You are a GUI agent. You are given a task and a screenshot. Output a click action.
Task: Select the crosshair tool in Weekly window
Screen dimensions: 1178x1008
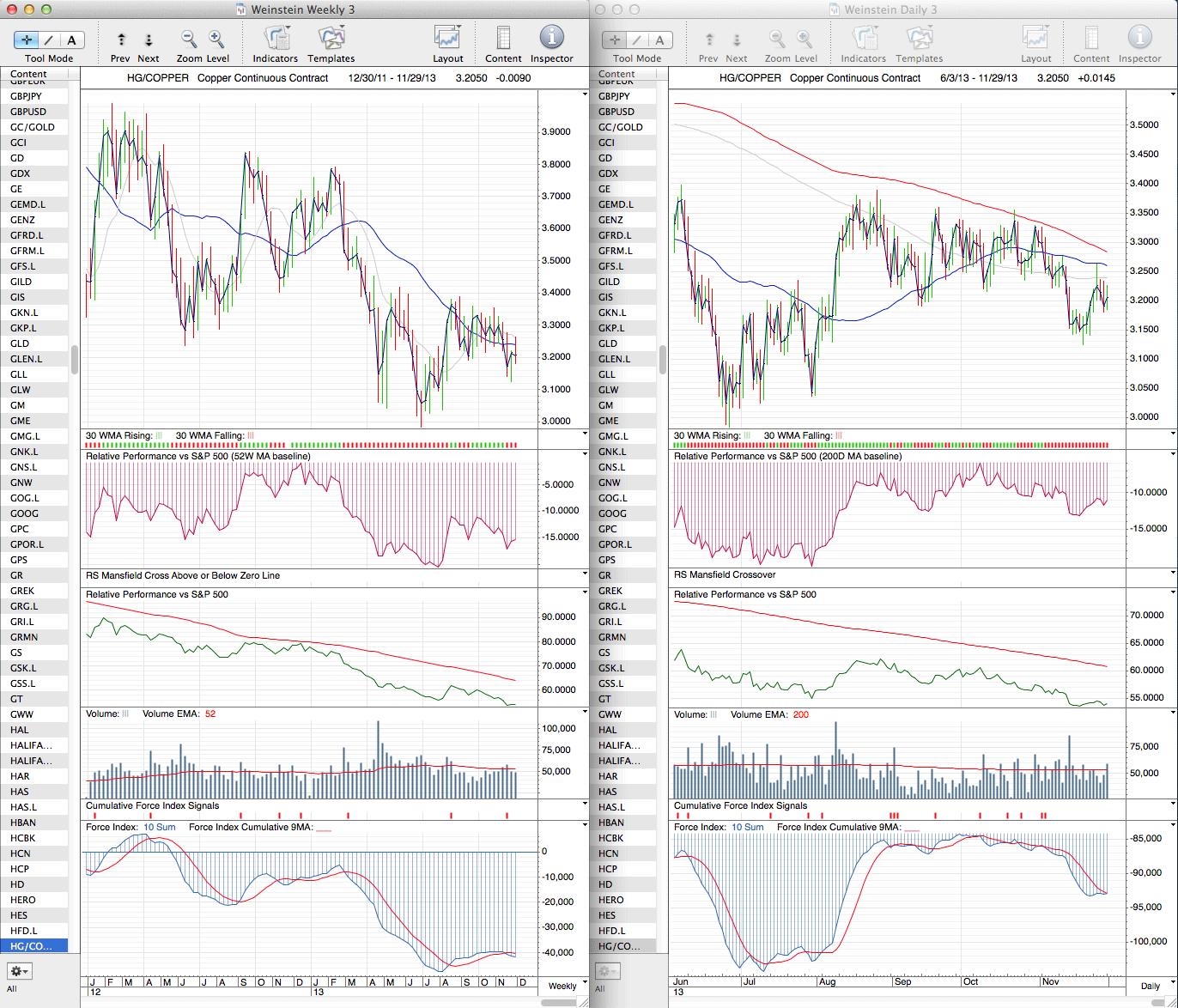tap(27, 39)
